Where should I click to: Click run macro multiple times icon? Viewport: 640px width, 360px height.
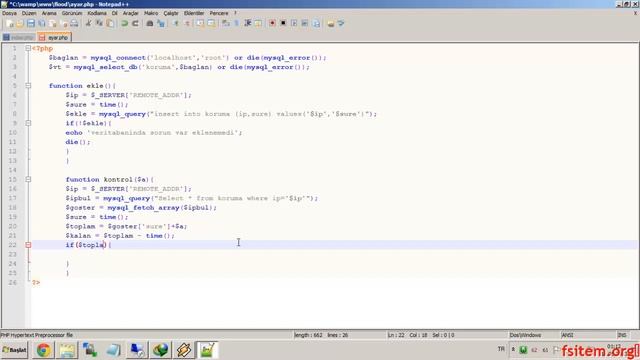(x=305, y=24)
